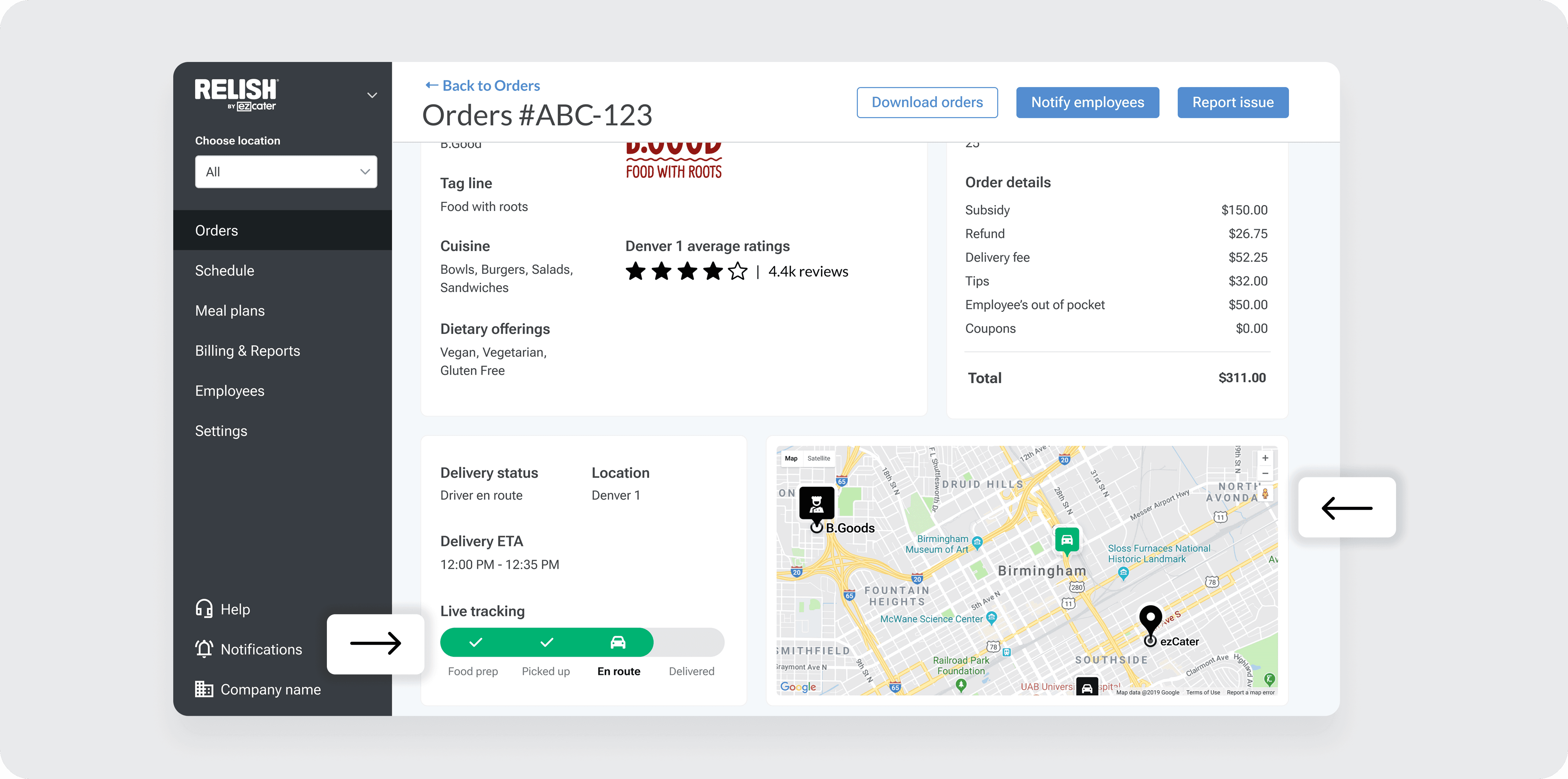Click the Company name building icon
The height and width of the screenshot is (779, 1568).
[x=204, y=689]
